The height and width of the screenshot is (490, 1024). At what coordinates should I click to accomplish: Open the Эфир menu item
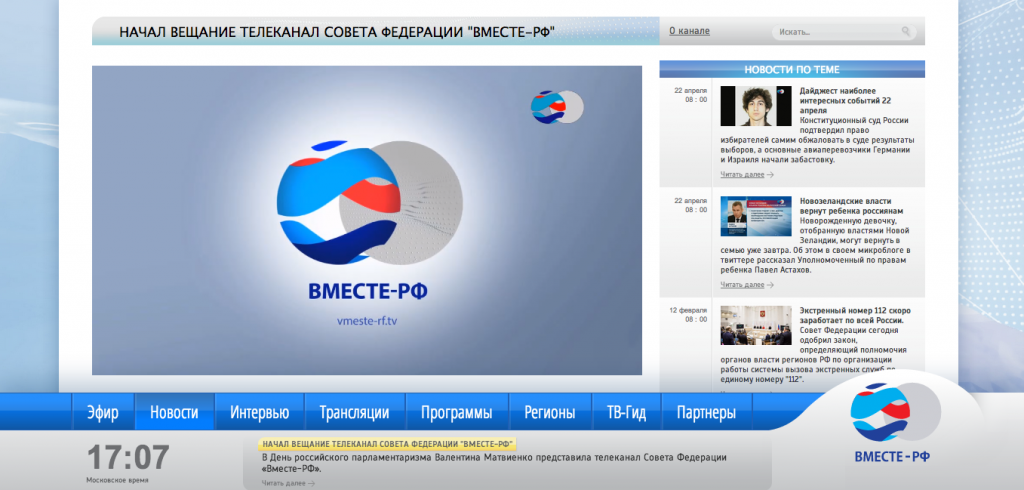103,412
